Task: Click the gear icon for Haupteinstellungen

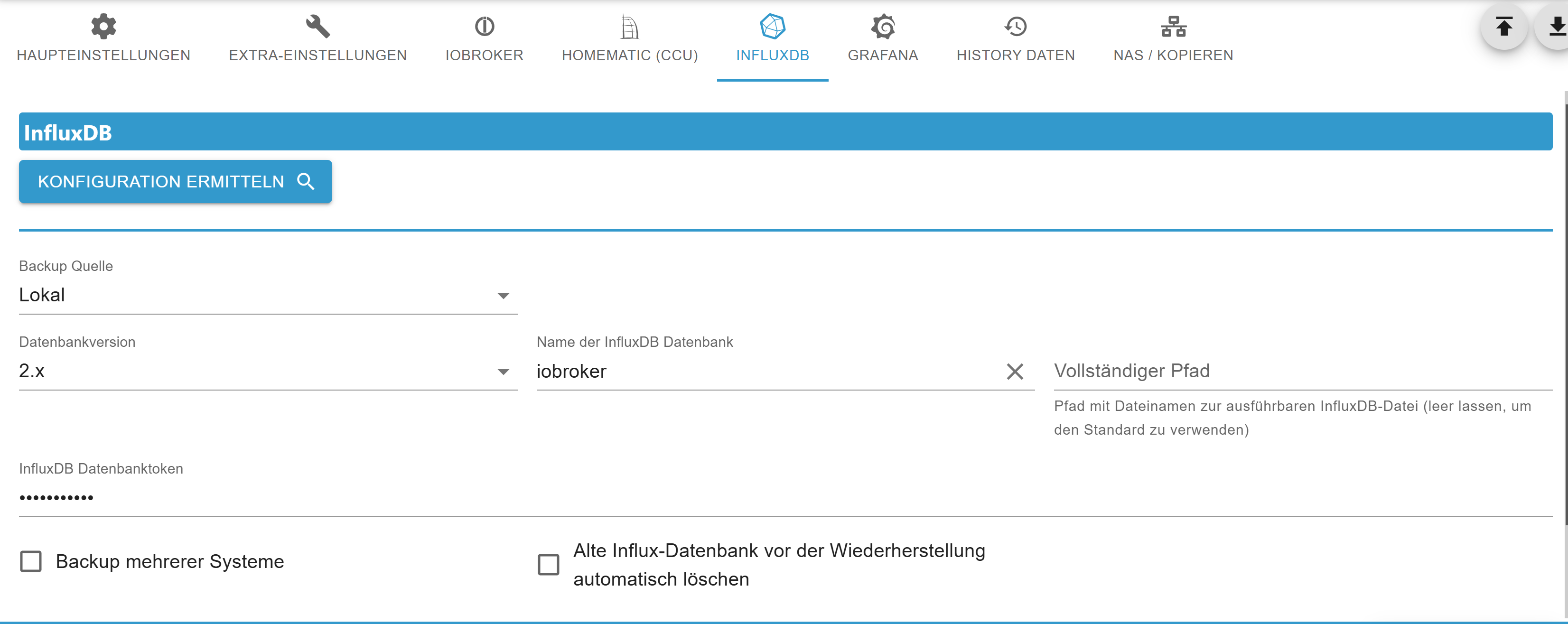Action: tap(103, 26)
